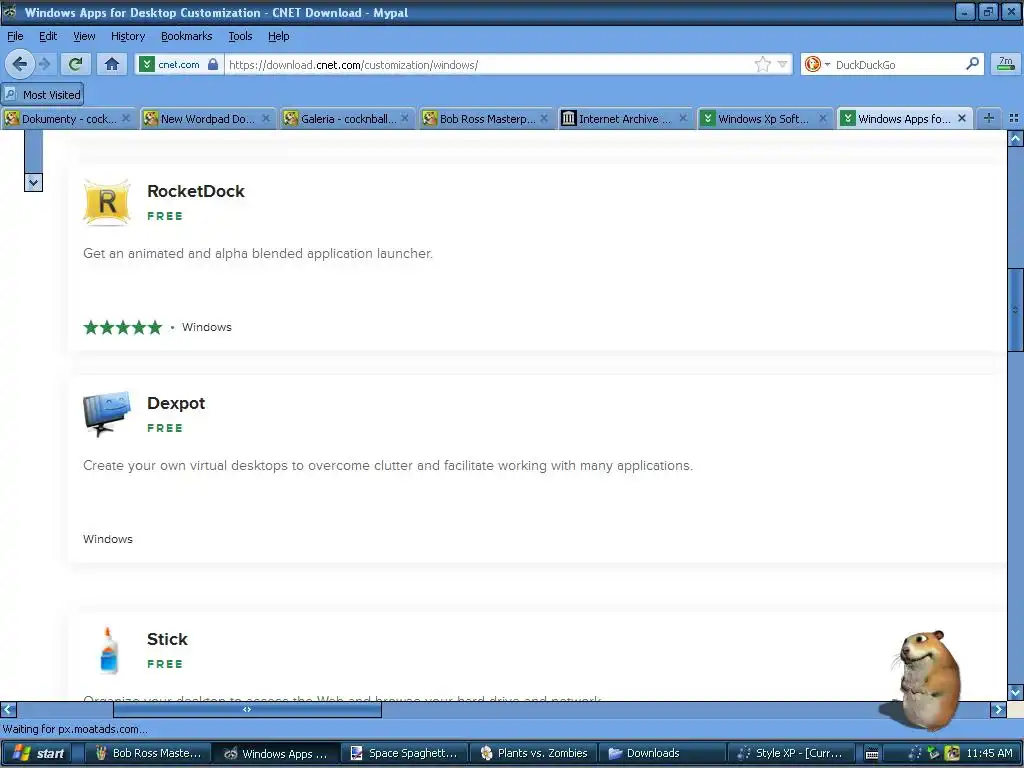The height and width of the screenshot is (768, 1024).
Task: Click the magnifier search icon
Action: [x=972, y=64]
